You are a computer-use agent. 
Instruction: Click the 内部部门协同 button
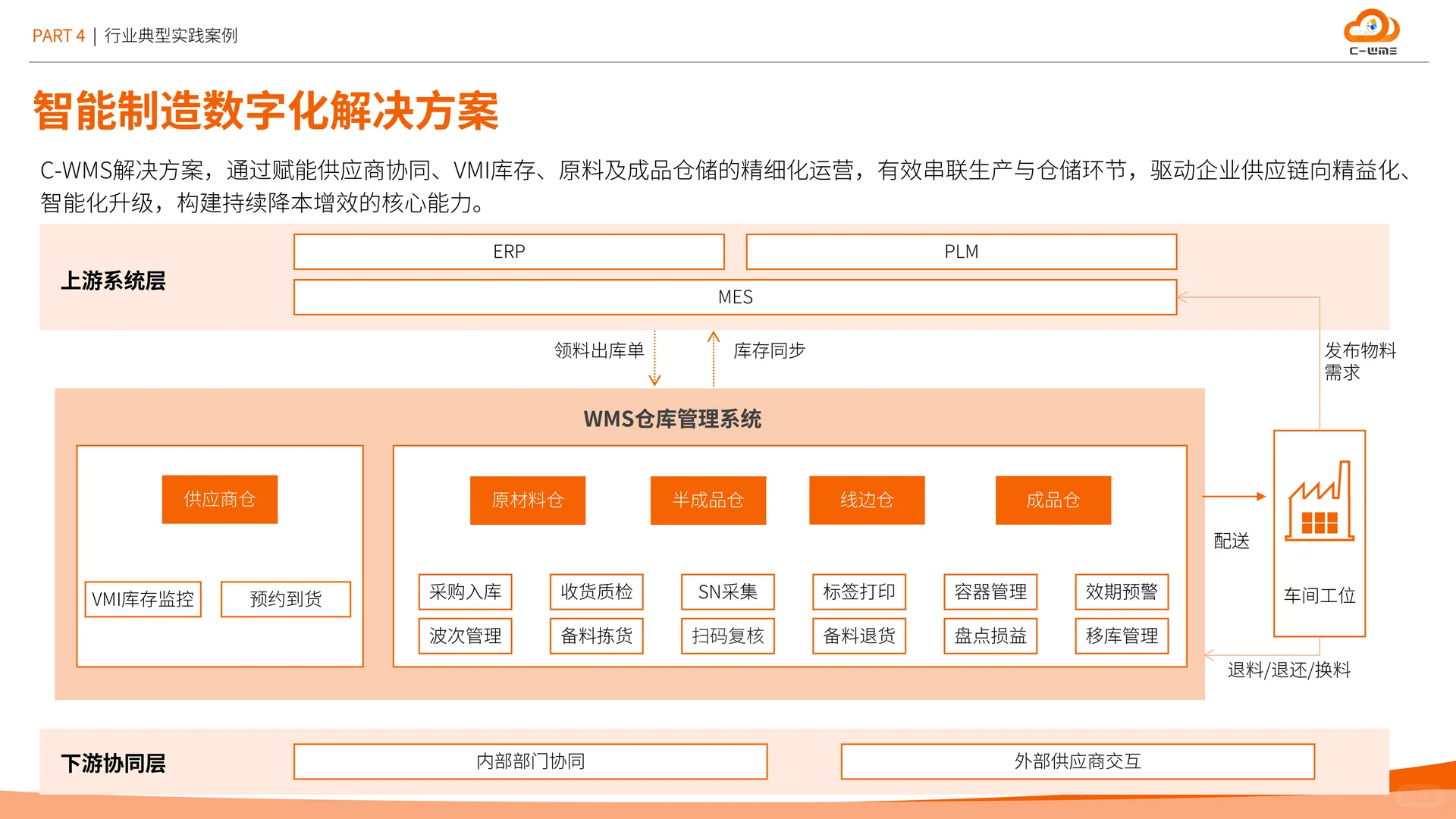tap(531, 761)
